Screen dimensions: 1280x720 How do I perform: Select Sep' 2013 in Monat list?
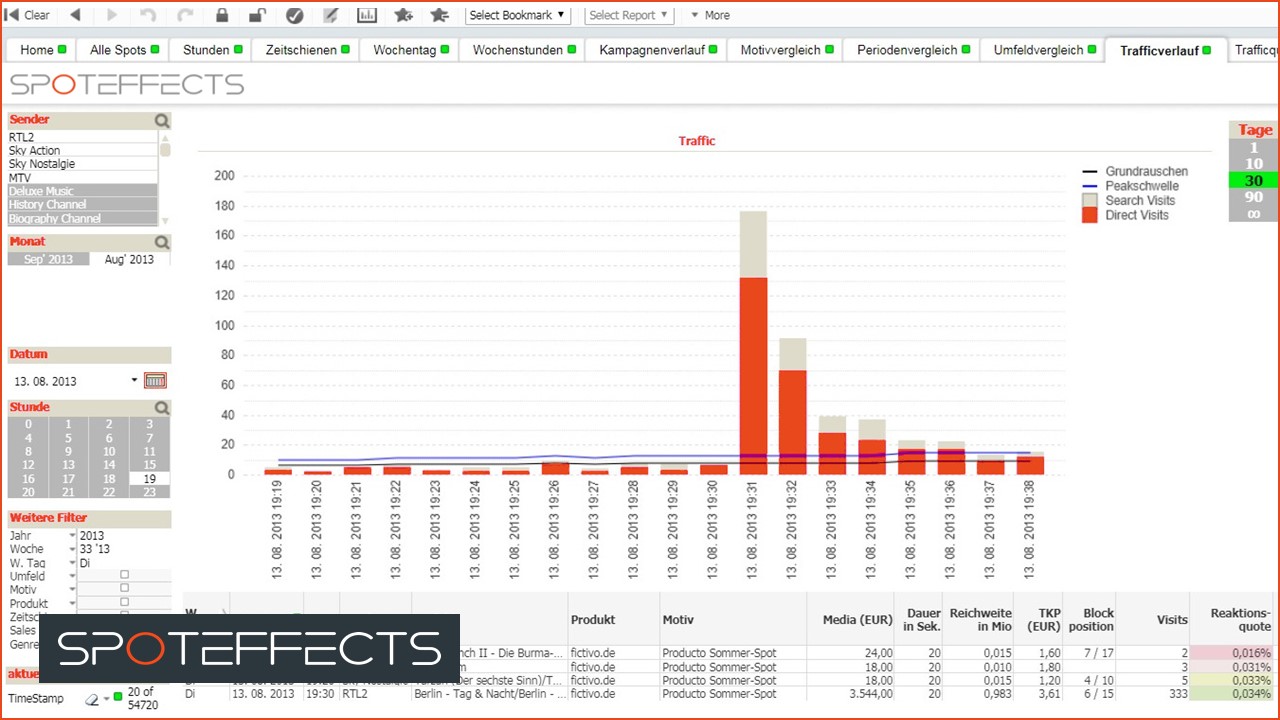48,259
